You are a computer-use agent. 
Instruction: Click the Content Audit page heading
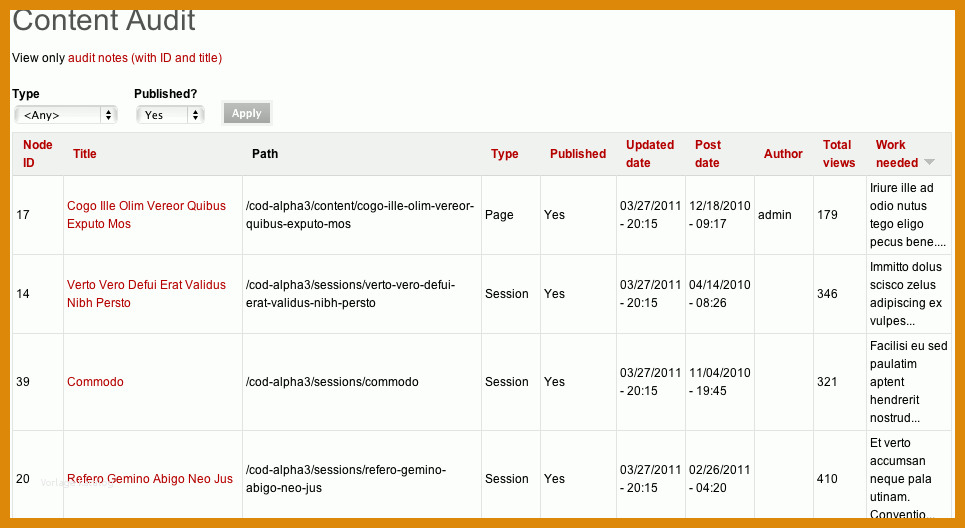pos(103,20)
